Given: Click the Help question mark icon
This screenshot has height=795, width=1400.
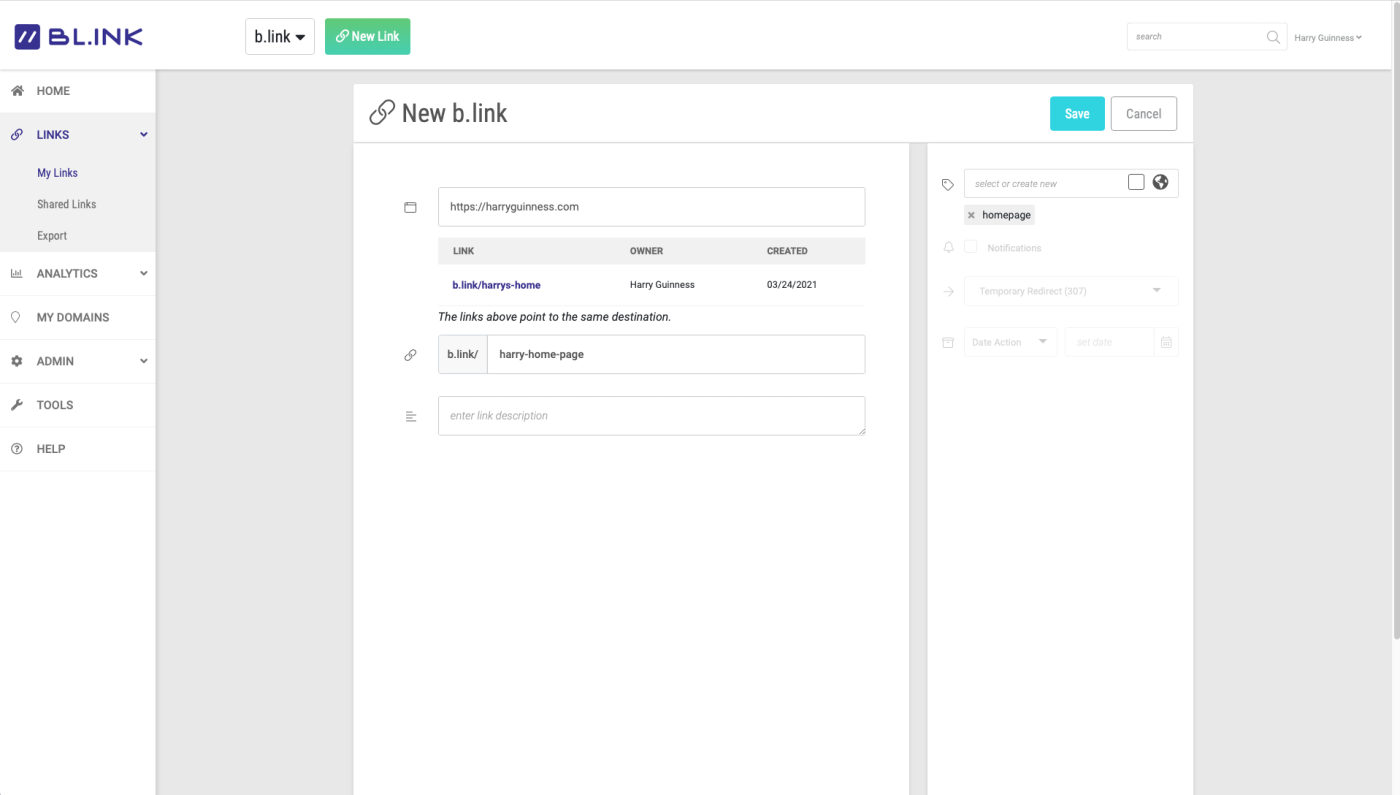Looking at the screenshot, I should click(17, 449).
